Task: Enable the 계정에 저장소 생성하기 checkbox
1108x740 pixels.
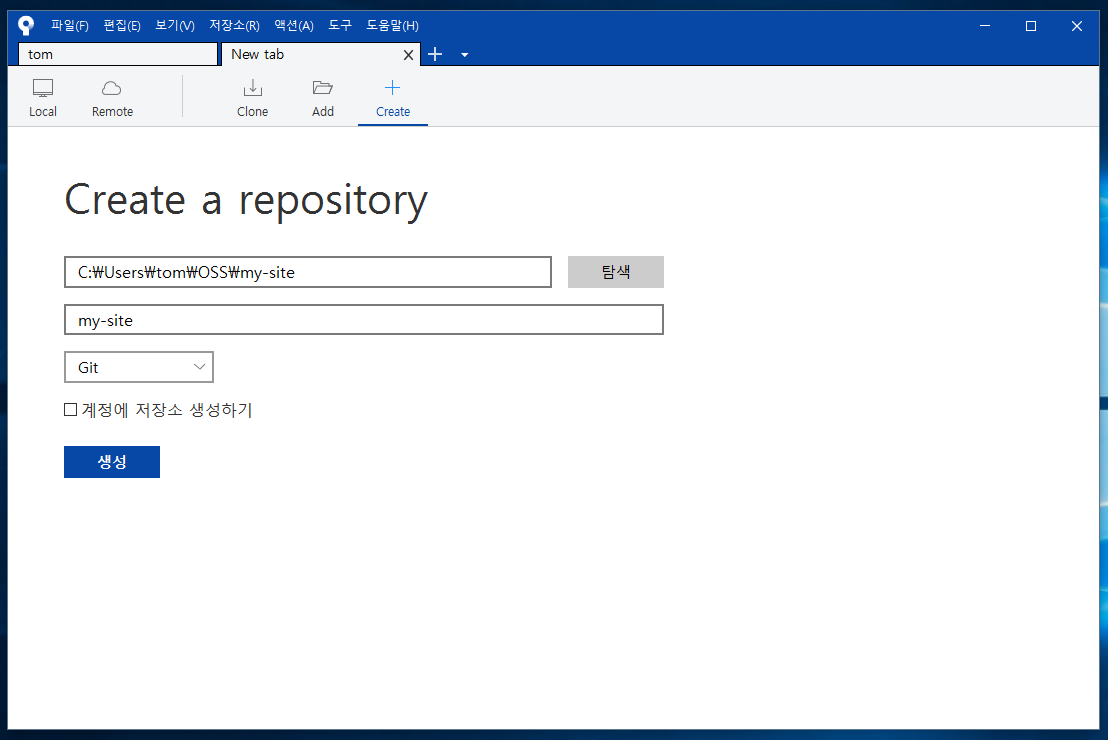Action: click(x=71, y=410)
